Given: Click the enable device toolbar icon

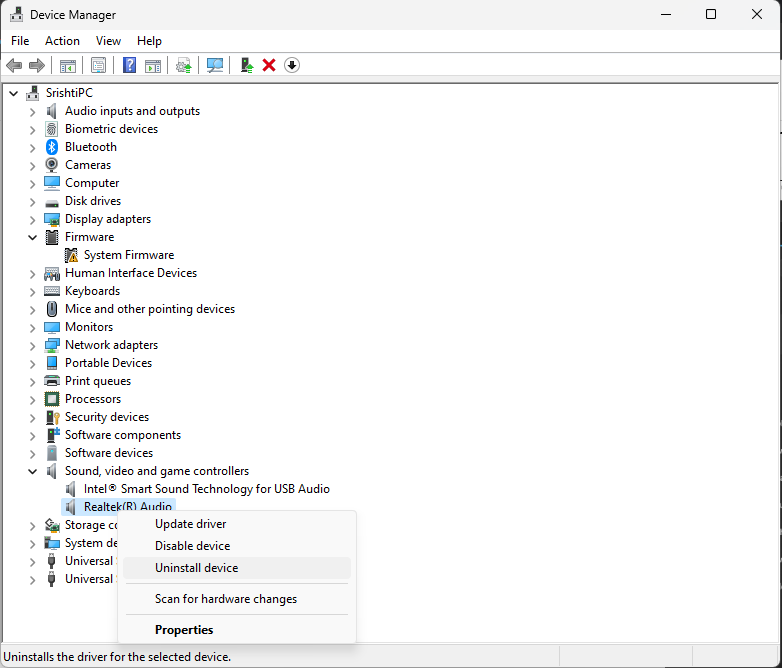Looking at the screenshot, I should point(246,65).
